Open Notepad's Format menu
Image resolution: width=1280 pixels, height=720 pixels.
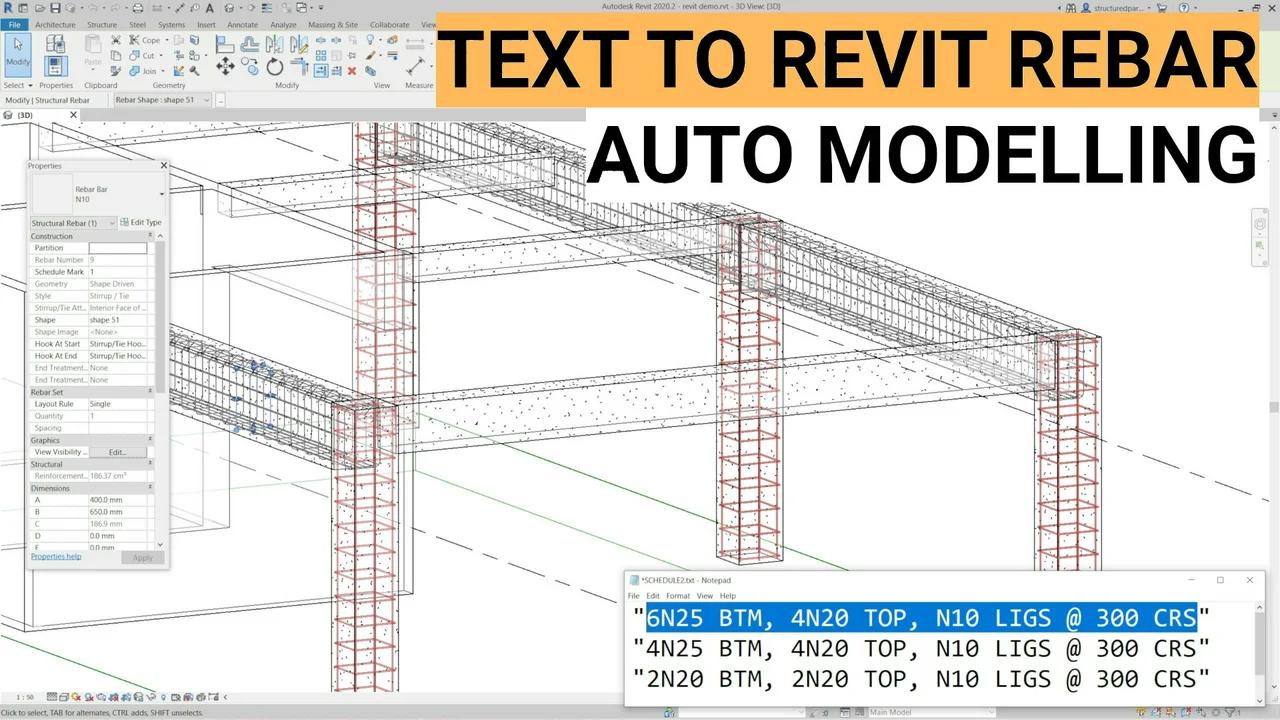[x=678, y=595]
